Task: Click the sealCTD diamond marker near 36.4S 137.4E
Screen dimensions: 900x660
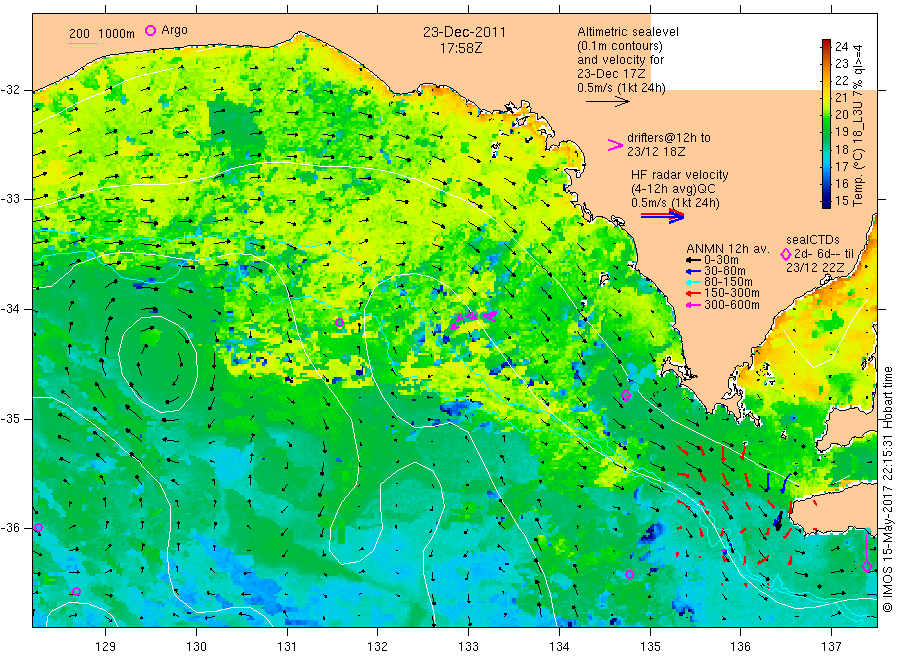Action: coord(867,566)
